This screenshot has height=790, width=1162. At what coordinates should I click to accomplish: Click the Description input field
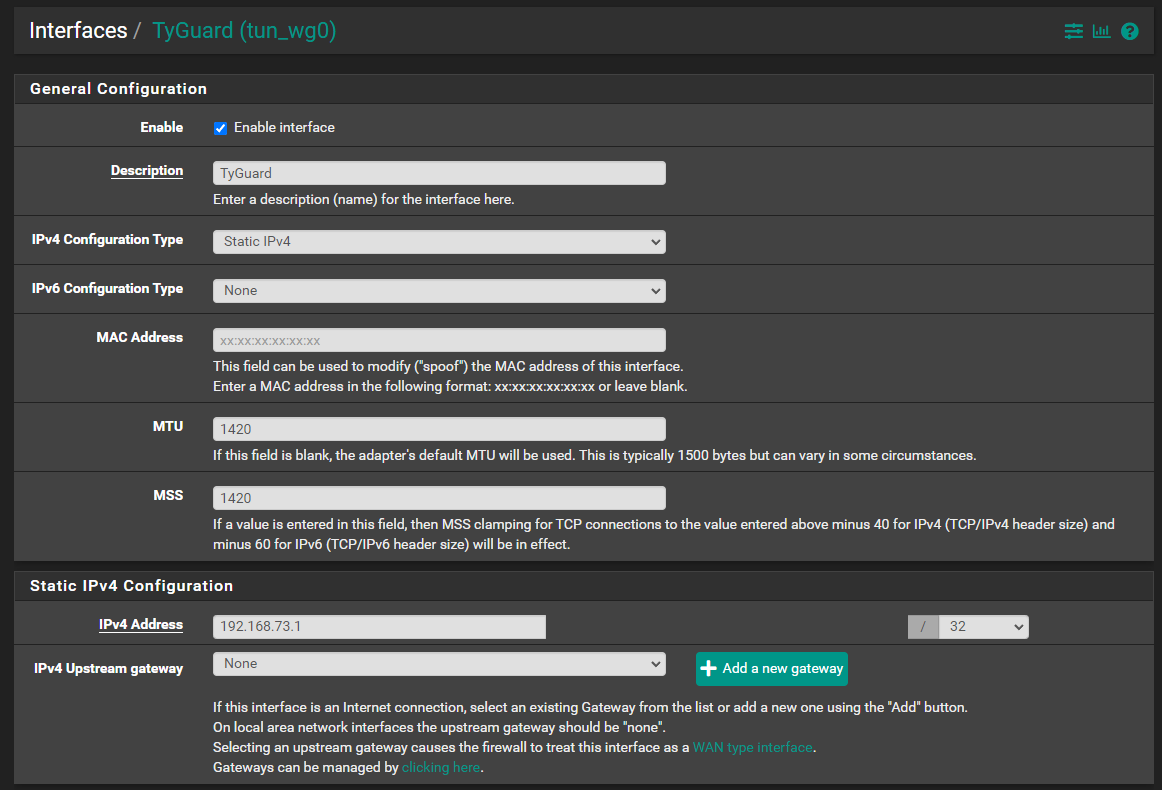[439, 173]
